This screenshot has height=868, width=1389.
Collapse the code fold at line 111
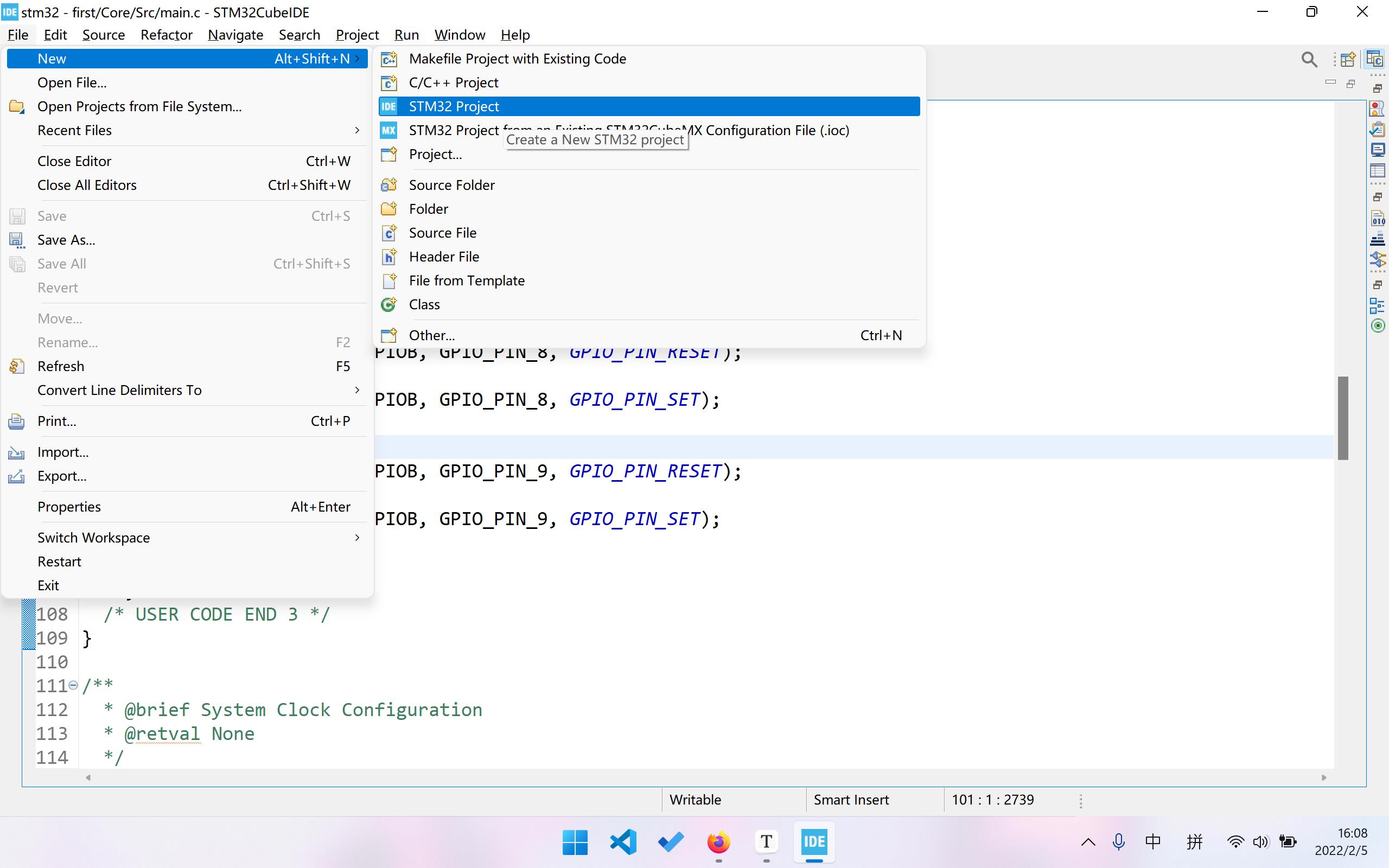[73, 685]
